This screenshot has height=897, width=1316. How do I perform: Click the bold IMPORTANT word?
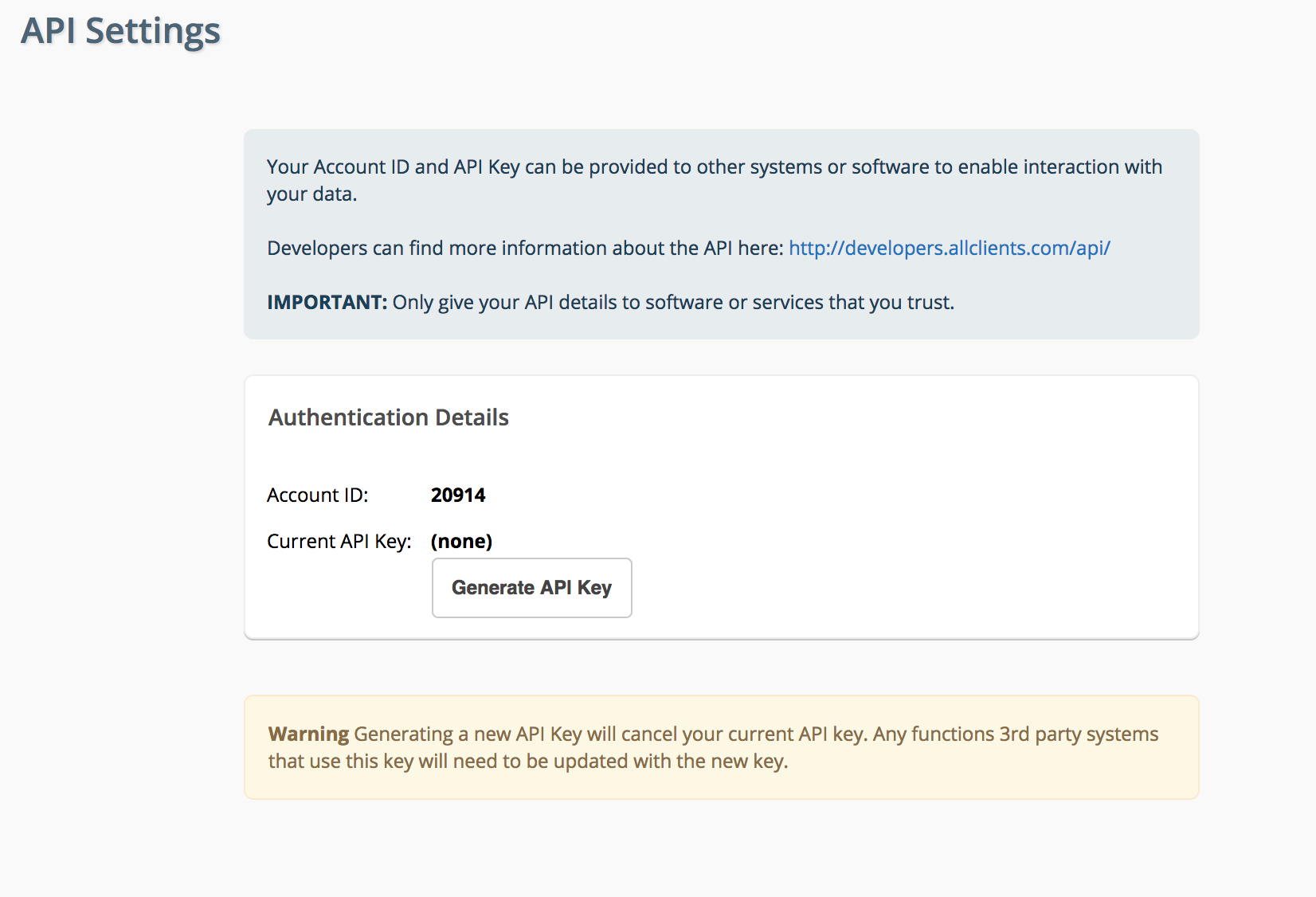tap(327, 303)
